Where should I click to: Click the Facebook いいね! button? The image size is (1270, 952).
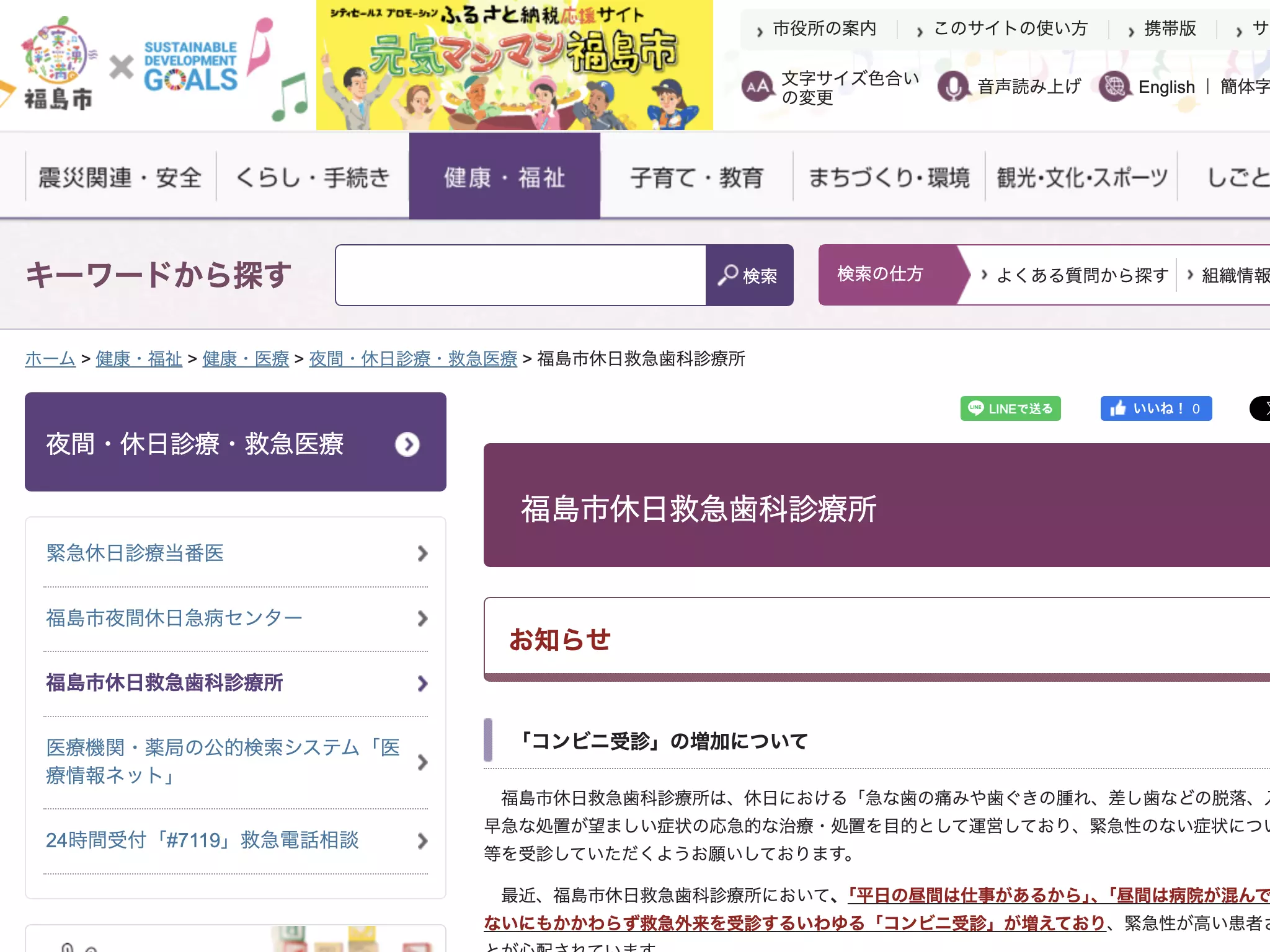click(x=1156, y=408)
